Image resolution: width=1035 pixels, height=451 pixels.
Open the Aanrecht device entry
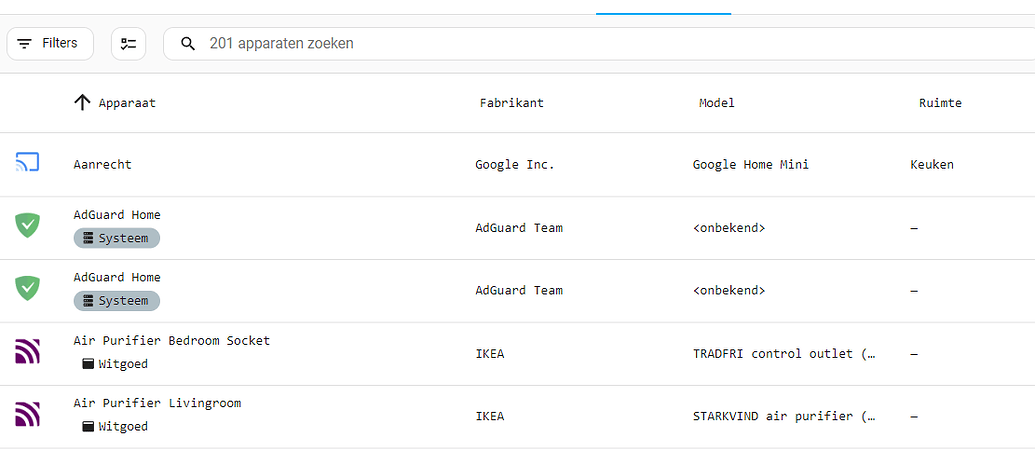click(102, 164)
